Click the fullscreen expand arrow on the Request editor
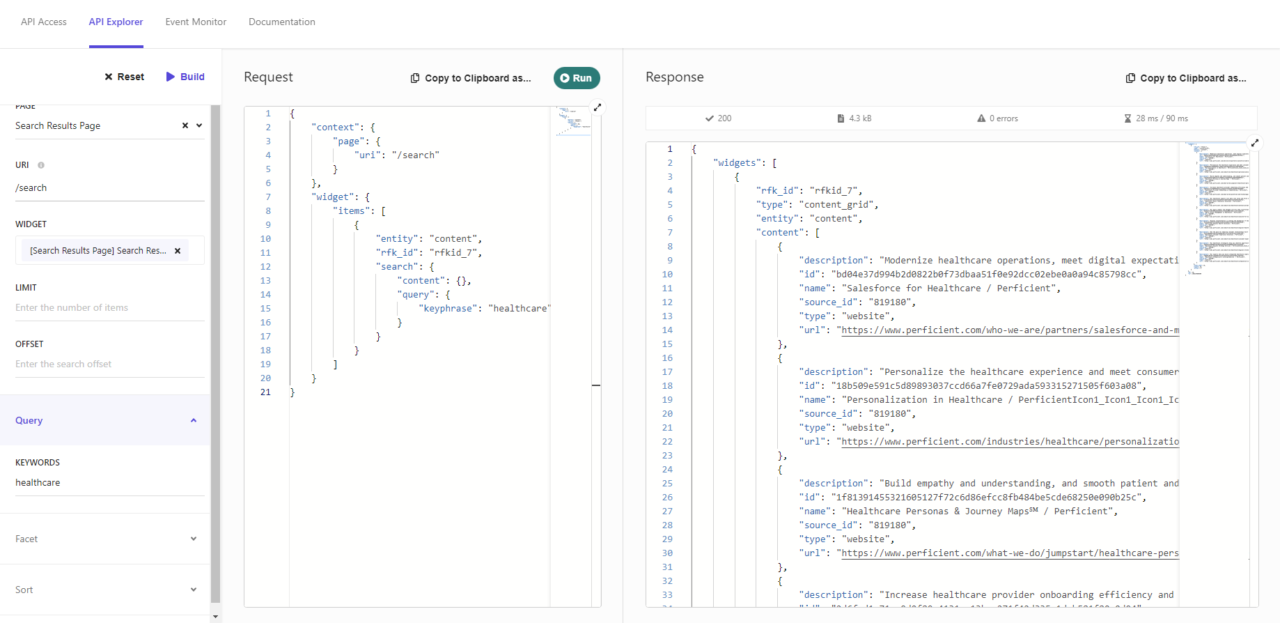This screenshot has width=1280, height=623. (x=598, y=106)
